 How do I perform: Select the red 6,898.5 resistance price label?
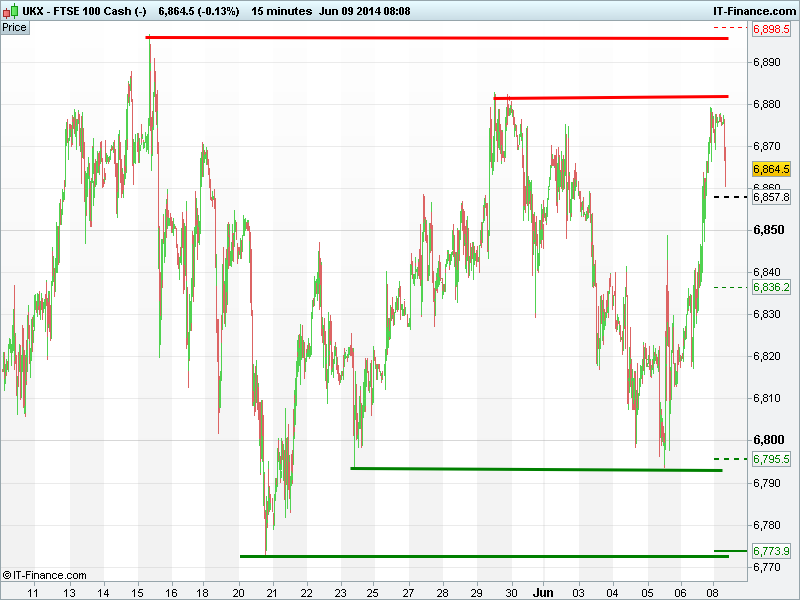[x=771, y=29]
